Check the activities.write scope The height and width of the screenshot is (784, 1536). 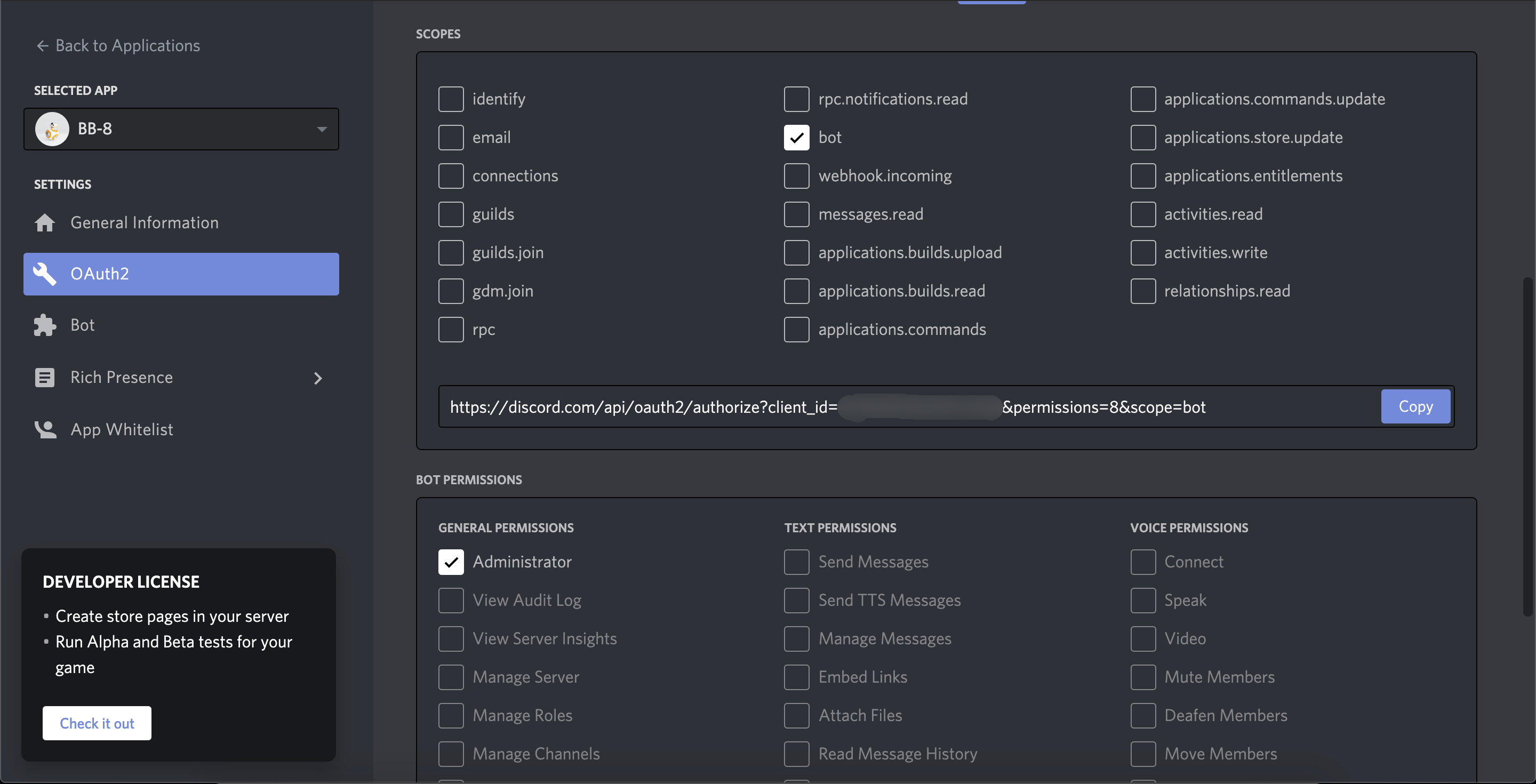[x=1143, y=253]
